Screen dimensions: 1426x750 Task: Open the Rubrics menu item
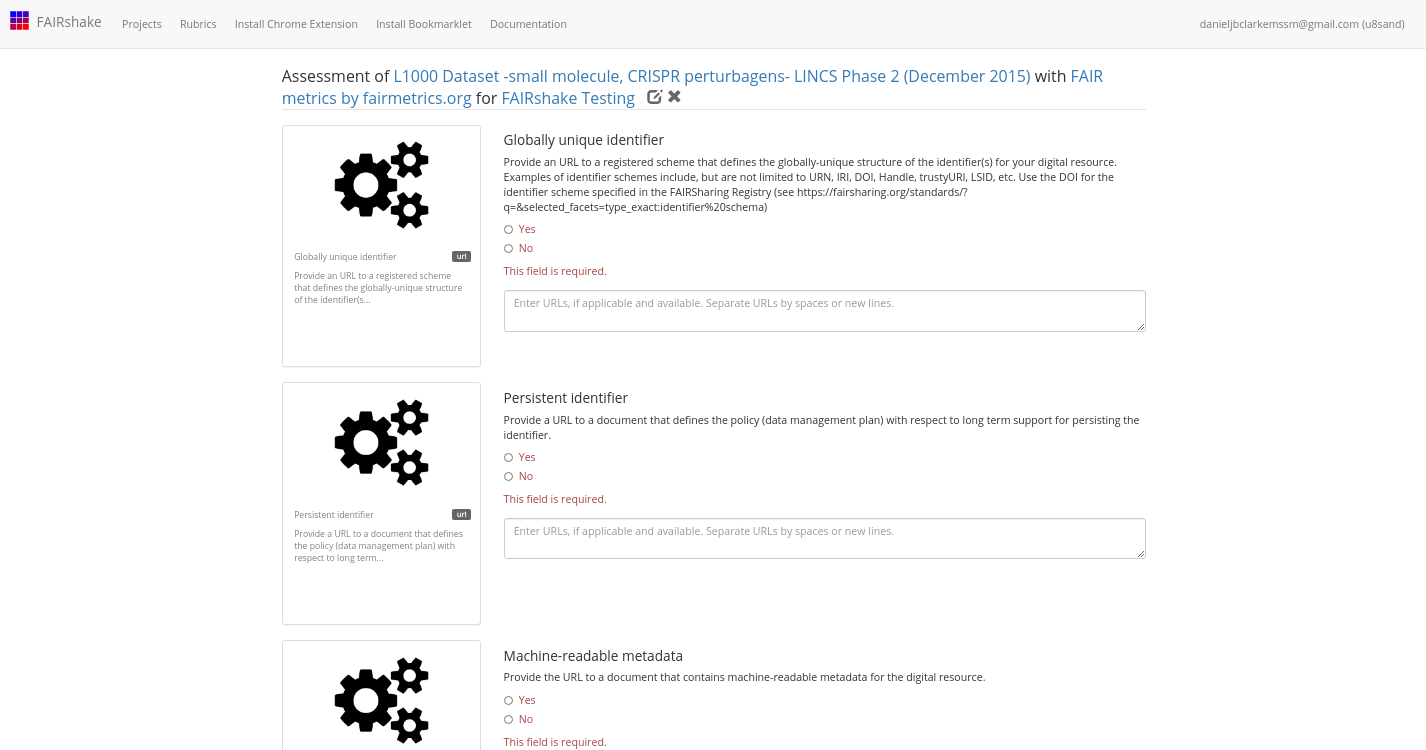198,24
